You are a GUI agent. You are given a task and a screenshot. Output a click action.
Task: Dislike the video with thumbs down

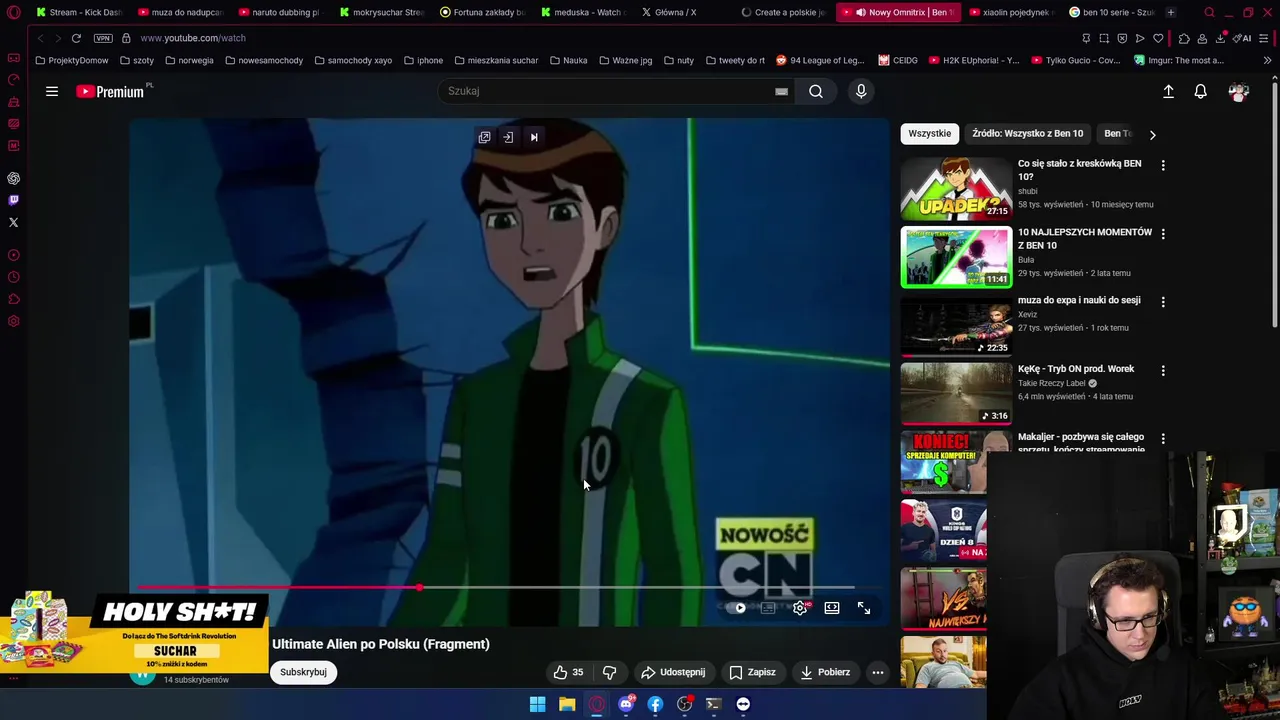pyautogui.click(x=609, y=672)
